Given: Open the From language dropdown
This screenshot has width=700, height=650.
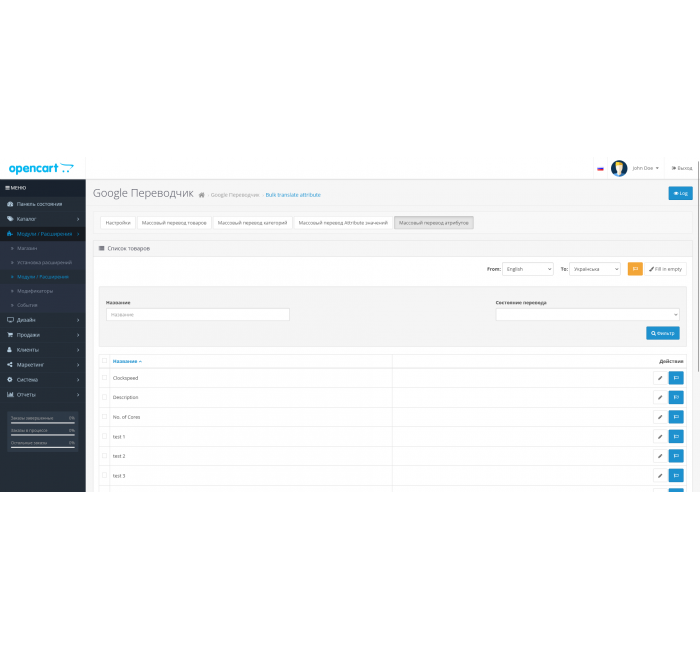Looking at the screenshot, I should [528, 269].
